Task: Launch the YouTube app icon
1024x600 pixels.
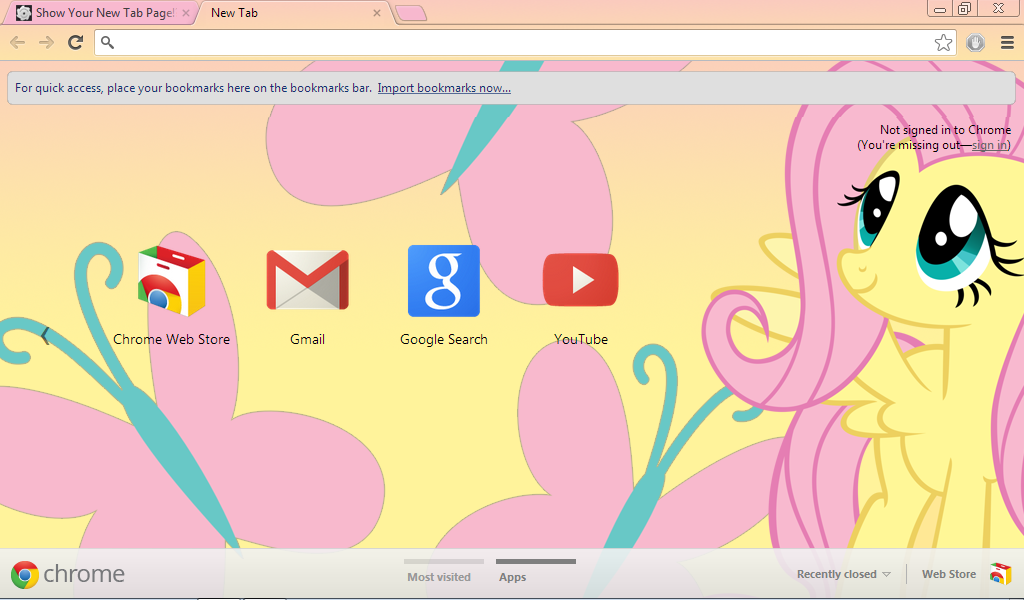Action: pos(581,280)
